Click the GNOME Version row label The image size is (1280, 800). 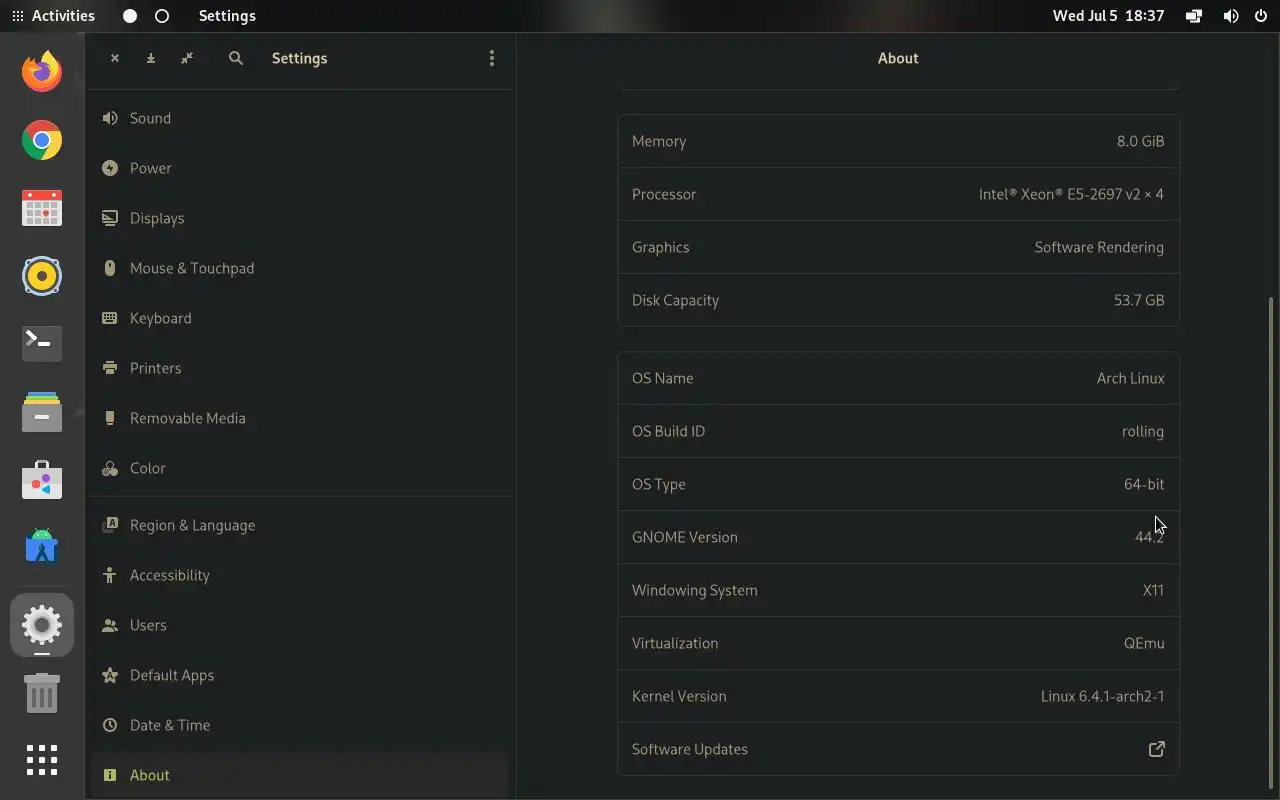click(685, 537)
